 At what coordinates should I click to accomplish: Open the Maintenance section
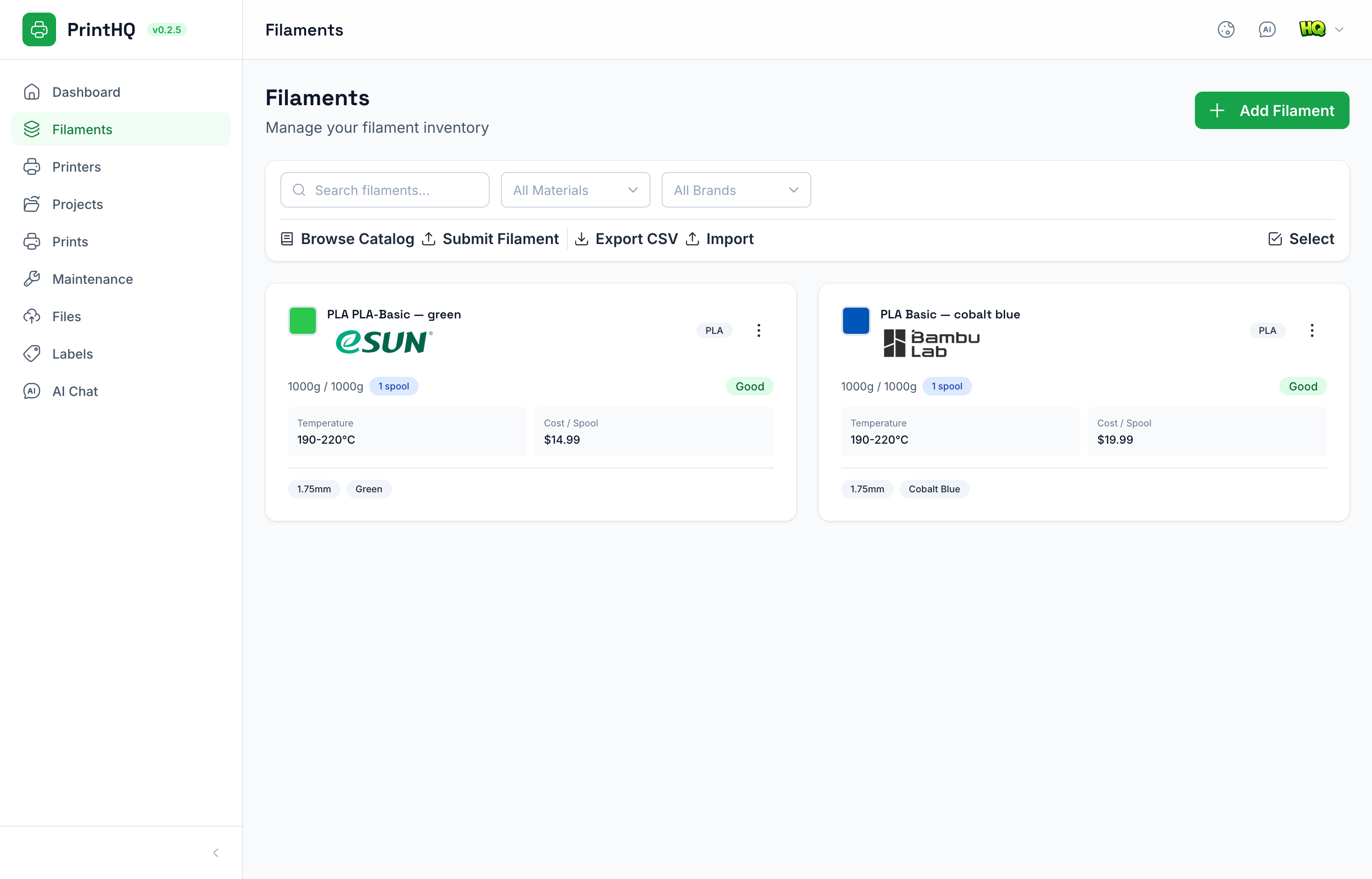coord(91,279)
